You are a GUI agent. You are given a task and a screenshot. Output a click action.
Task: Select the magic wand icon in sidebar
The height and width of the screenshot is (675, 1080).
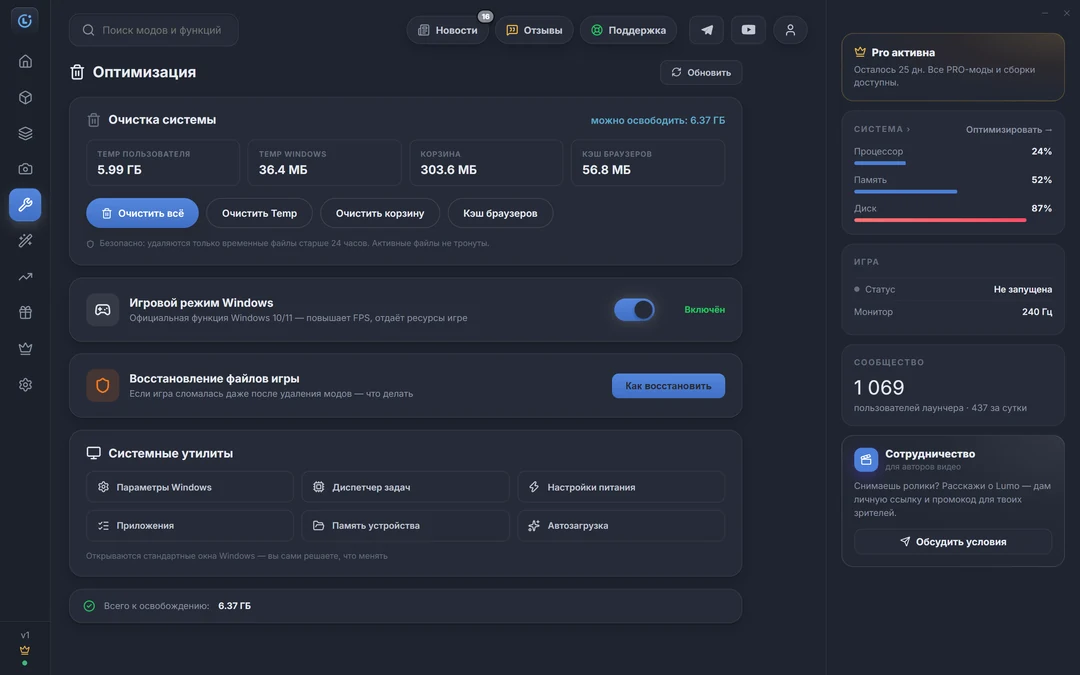click(25, 240)
